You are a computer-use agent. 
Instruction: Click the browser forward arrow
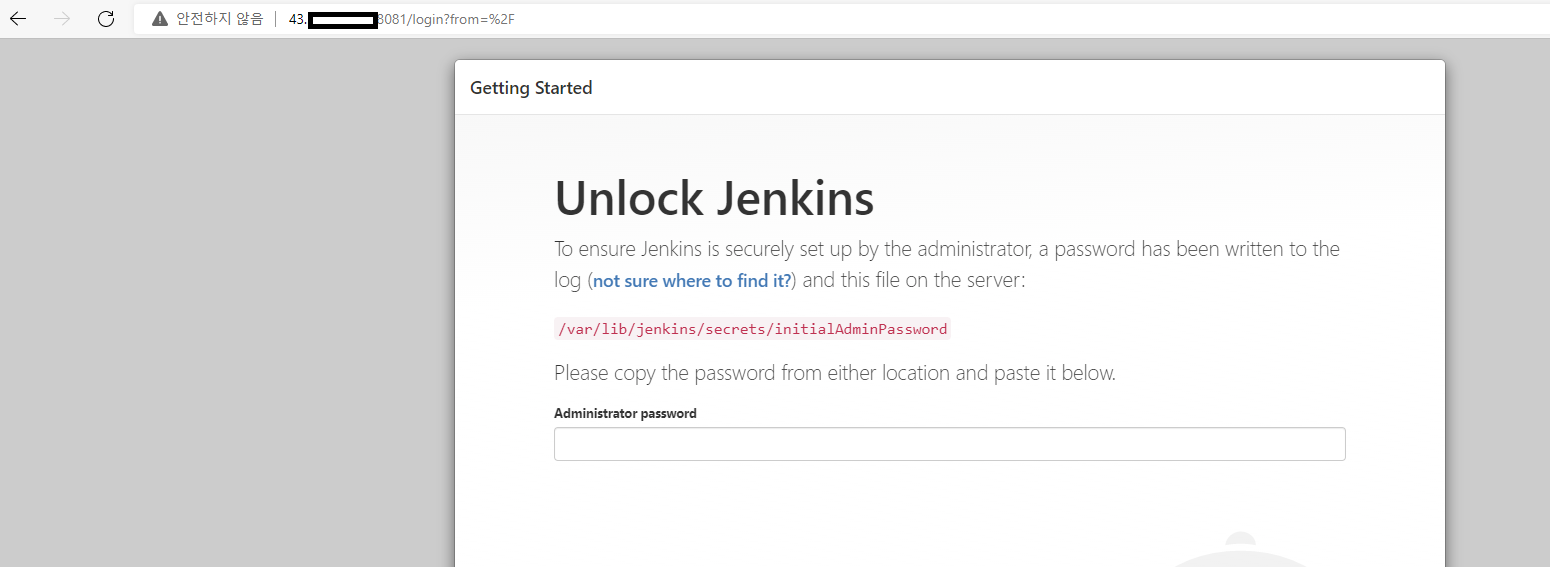[x=62, y=19]
